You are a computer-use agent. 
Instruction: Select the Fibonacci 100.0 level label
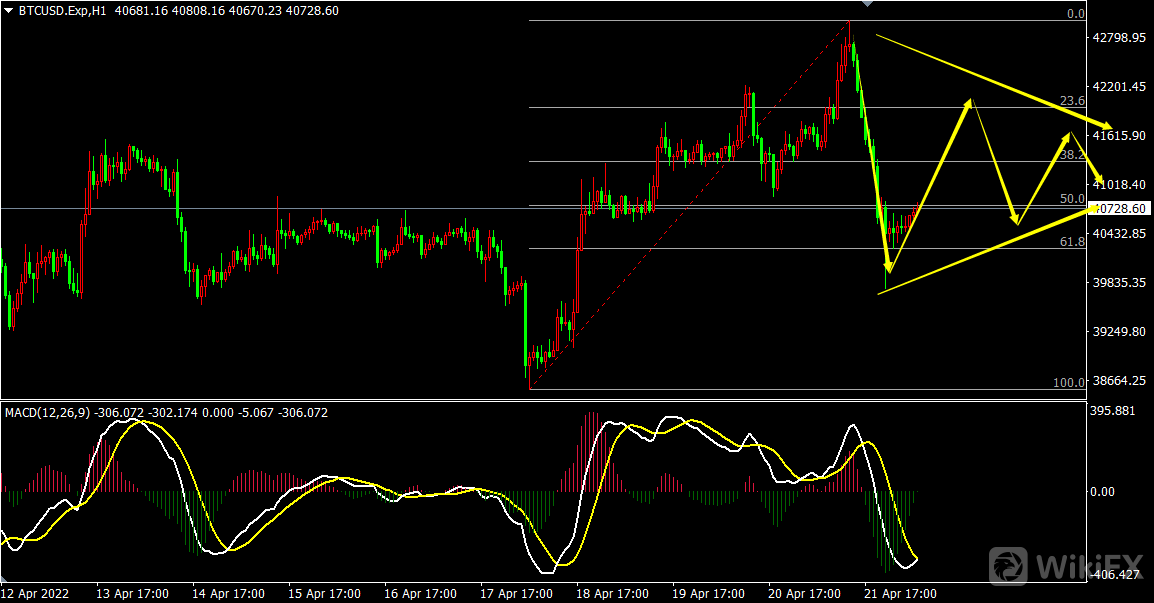(1069, 383)
